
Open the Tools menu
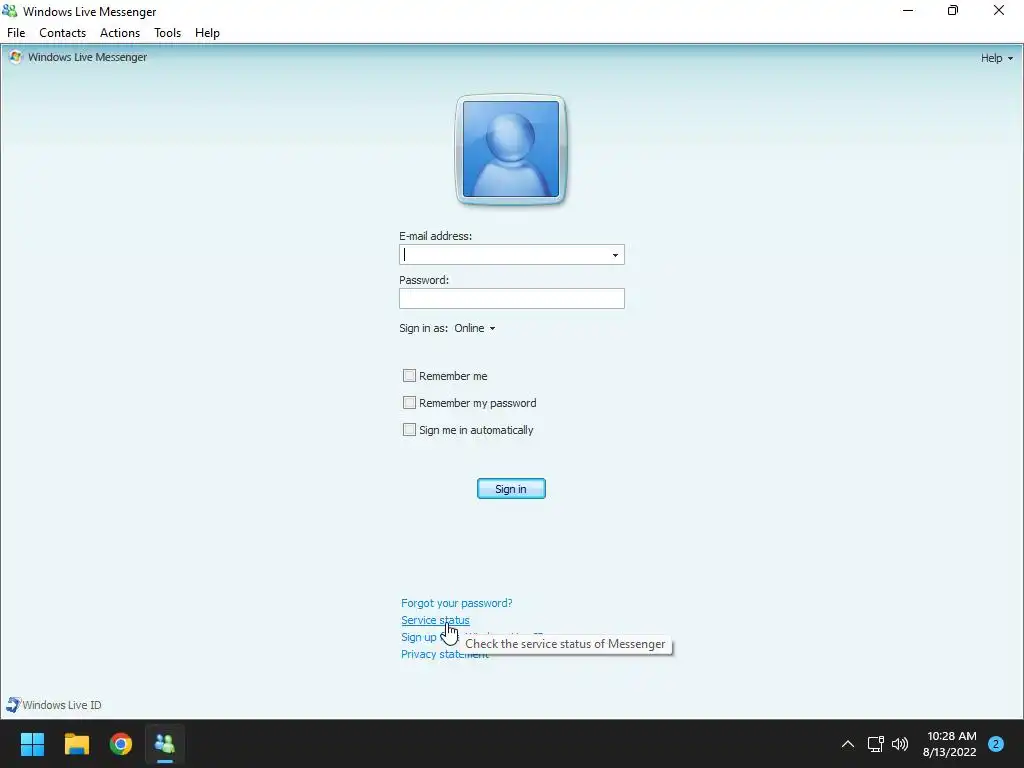pos(167,33)
